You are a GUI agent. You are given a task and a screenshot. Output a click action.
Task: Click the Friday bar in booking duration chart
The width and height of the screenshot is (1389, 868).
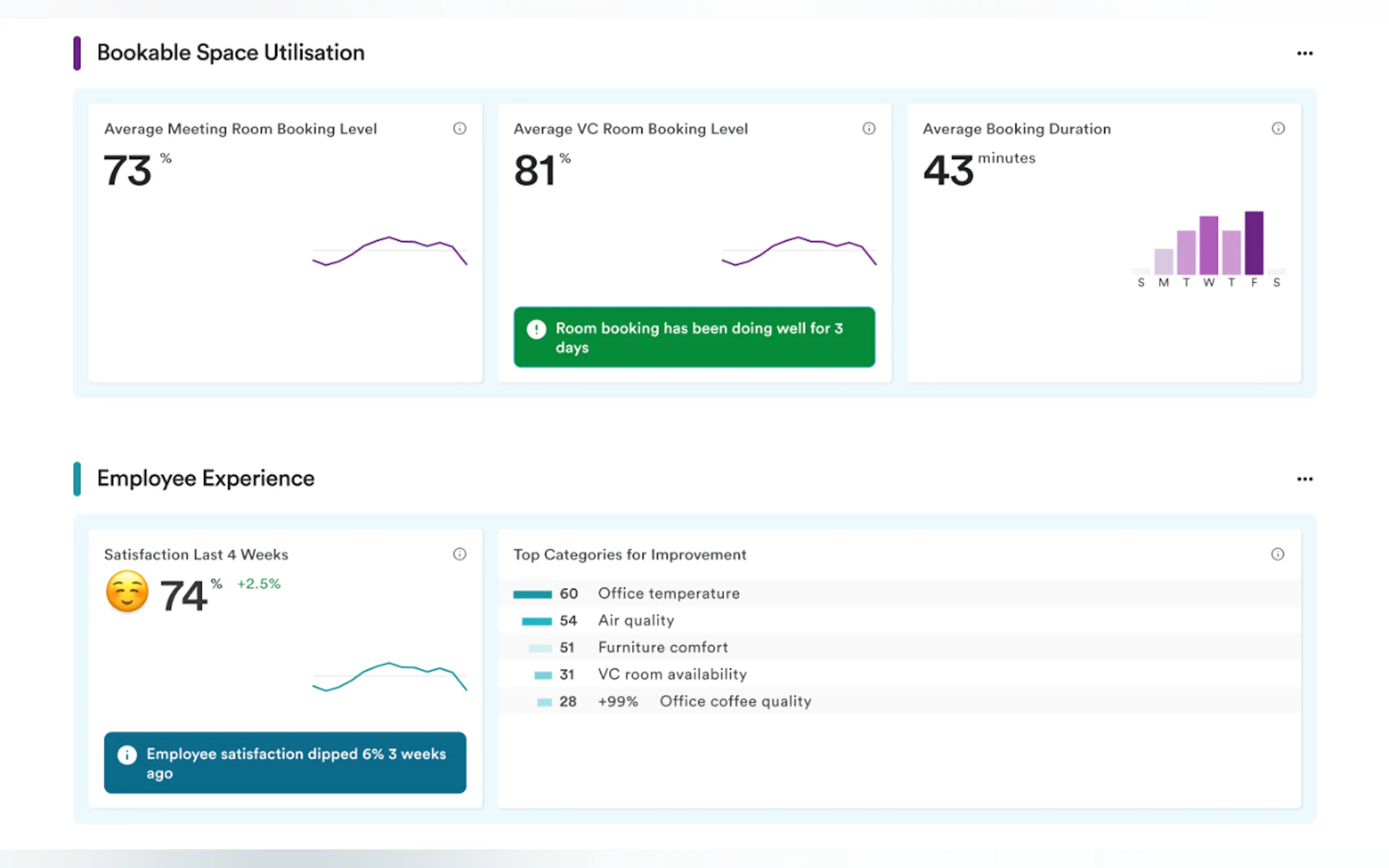[x=1253, y=243]
